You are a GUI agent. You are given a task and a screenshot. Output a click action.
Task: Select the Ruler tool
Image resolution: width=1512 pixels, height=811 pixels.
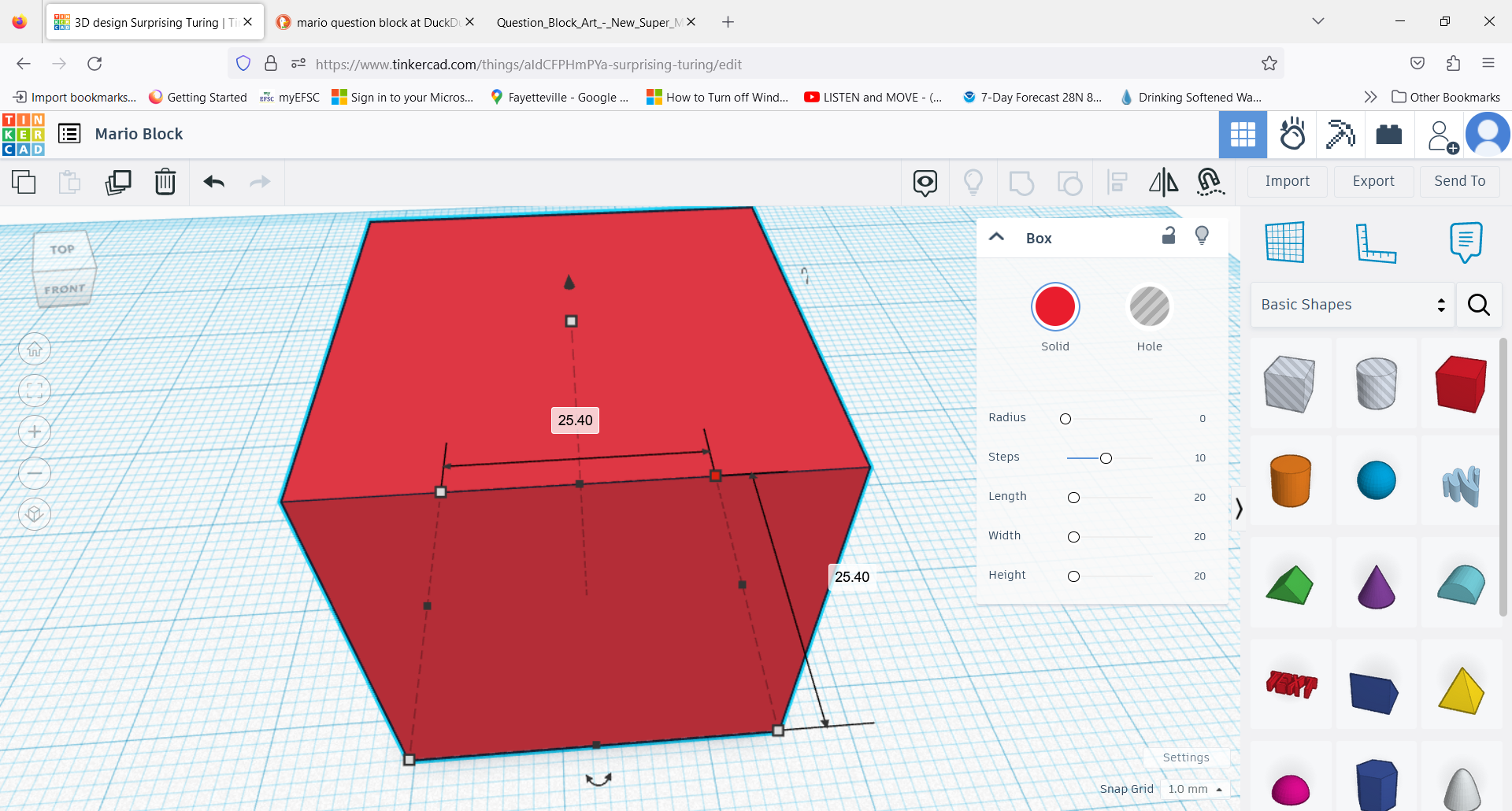pos(1377,243)
